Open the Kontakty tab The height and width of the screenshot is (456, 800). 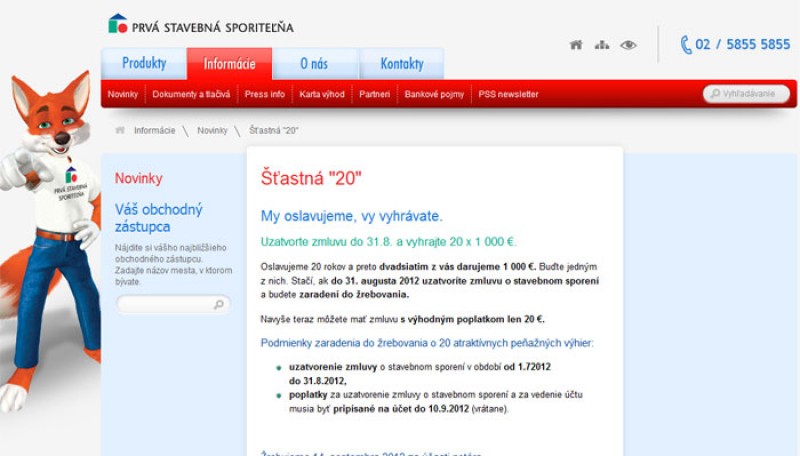point(402,64)
